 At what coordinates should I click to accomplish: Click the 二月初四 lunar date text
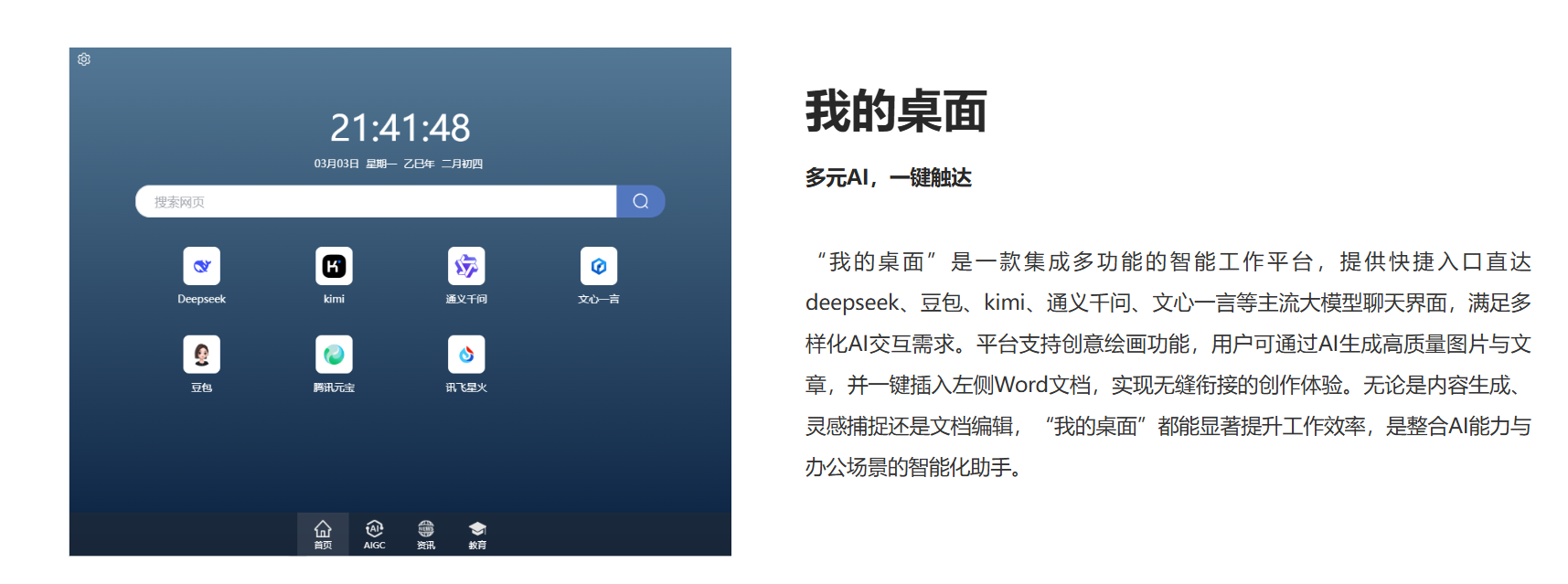point(462,164)
